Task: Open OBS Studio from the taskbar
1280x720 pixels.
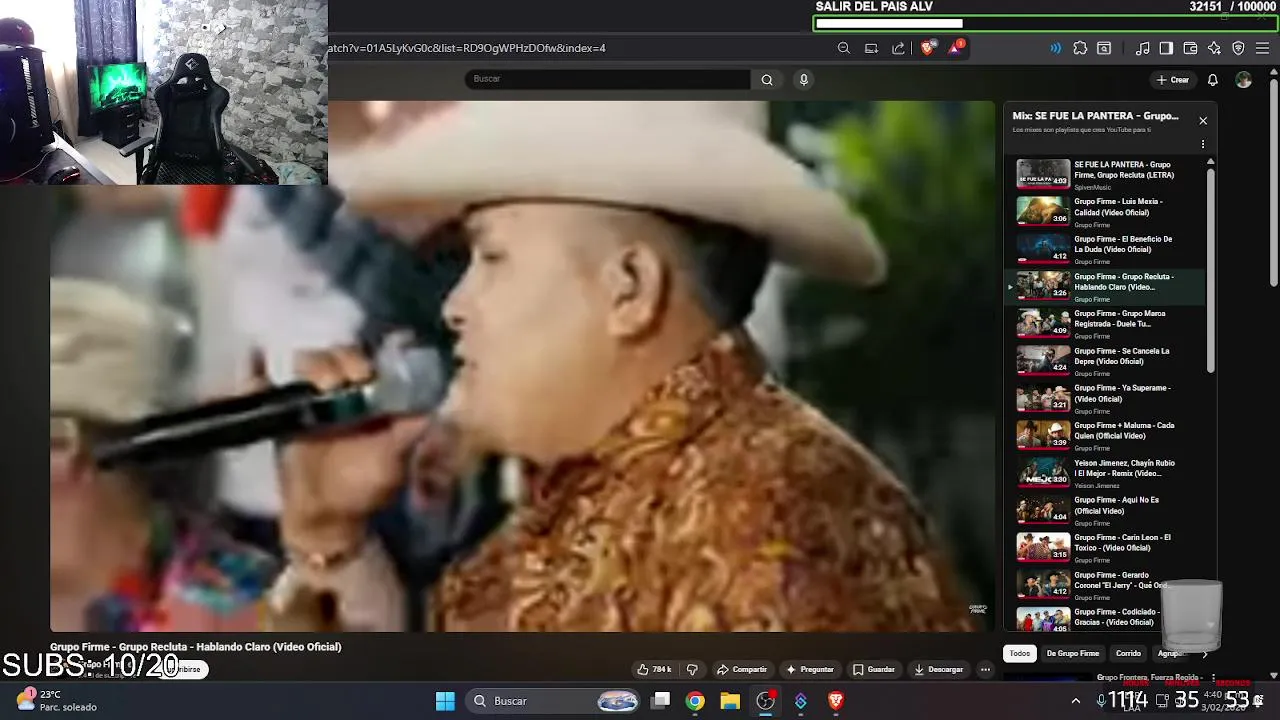Action: click(766, 701)
